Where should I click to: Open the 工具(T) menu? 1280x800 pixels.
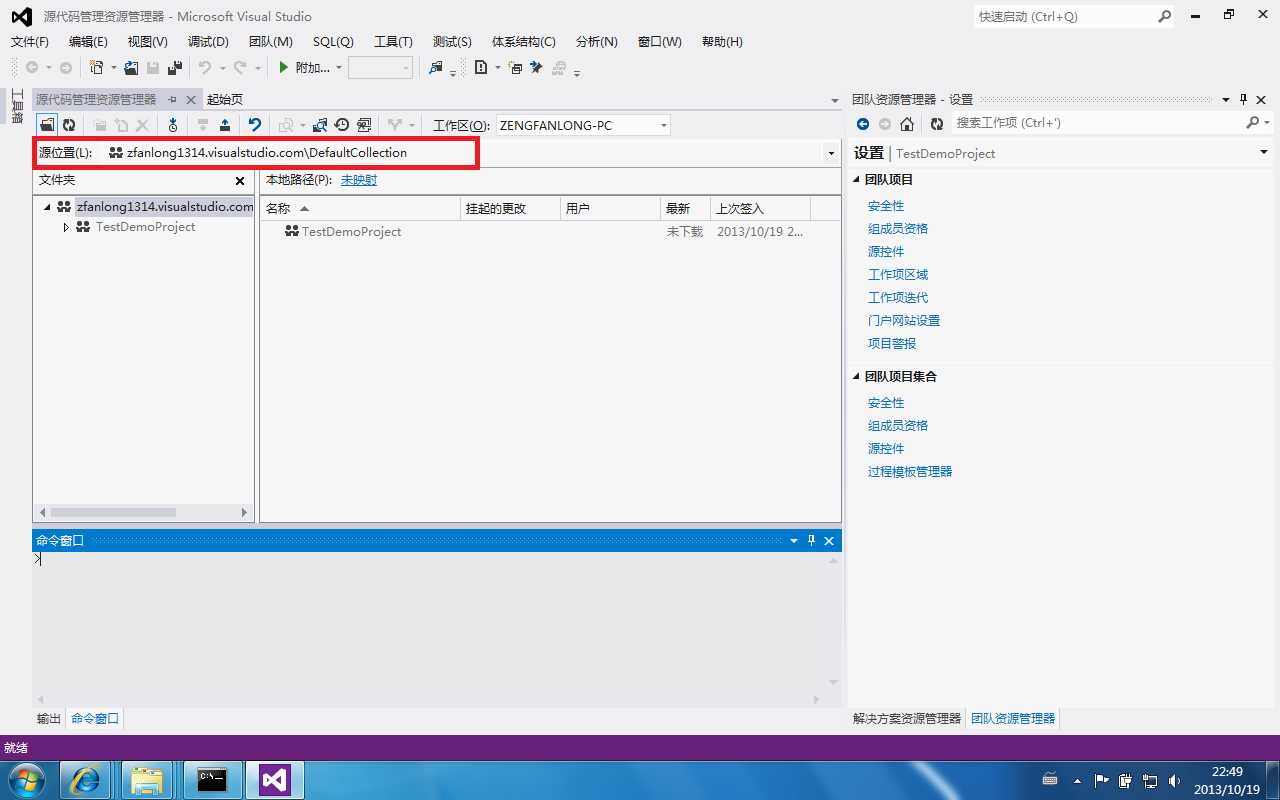pyautogui.click(x=393, y=42)
